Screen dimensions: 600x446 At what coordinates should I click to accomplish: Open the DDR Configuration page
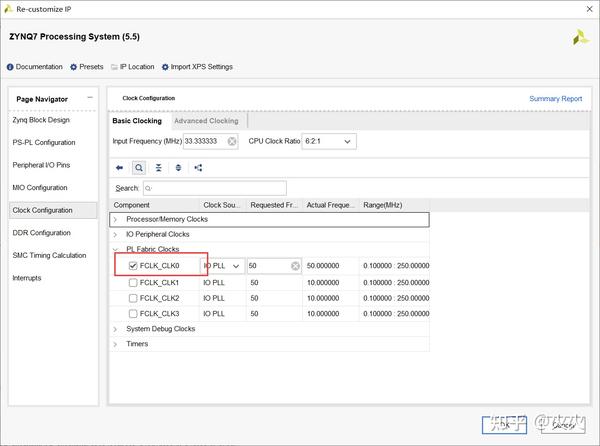click(42, 233)
